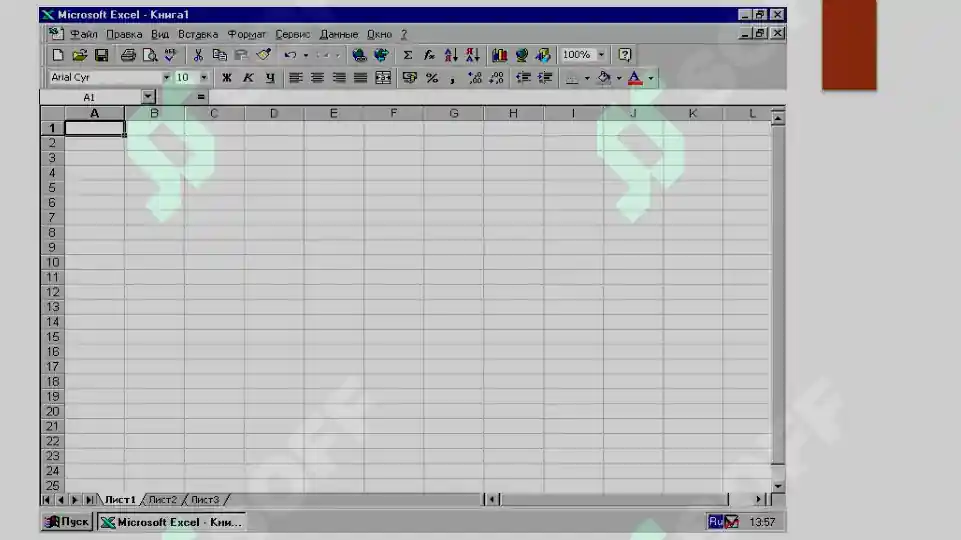Screen dimensions: 961x540
Task: Cut selection with the scissors icon
Action: (198, 55)
